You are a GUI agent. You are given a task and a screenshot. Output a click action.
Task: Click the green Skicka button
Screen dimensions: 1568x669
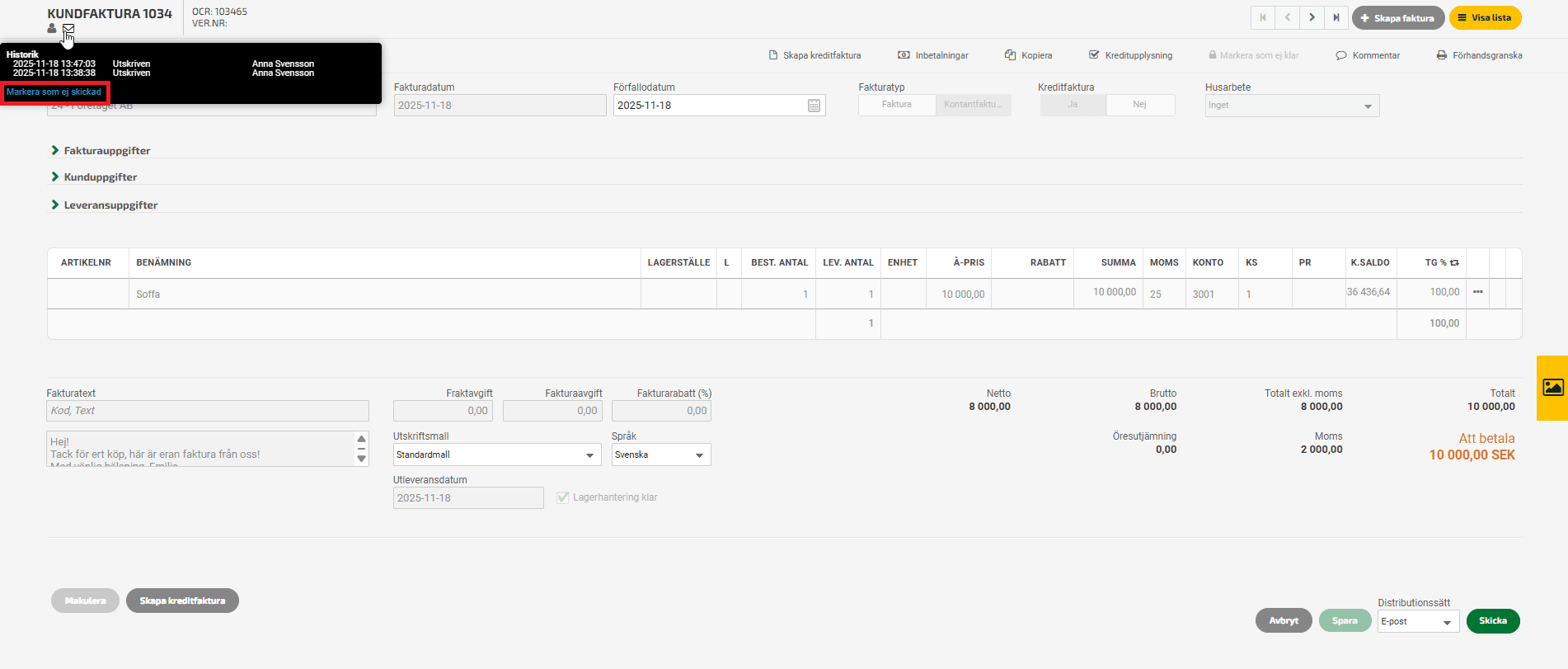point(1492,621)
